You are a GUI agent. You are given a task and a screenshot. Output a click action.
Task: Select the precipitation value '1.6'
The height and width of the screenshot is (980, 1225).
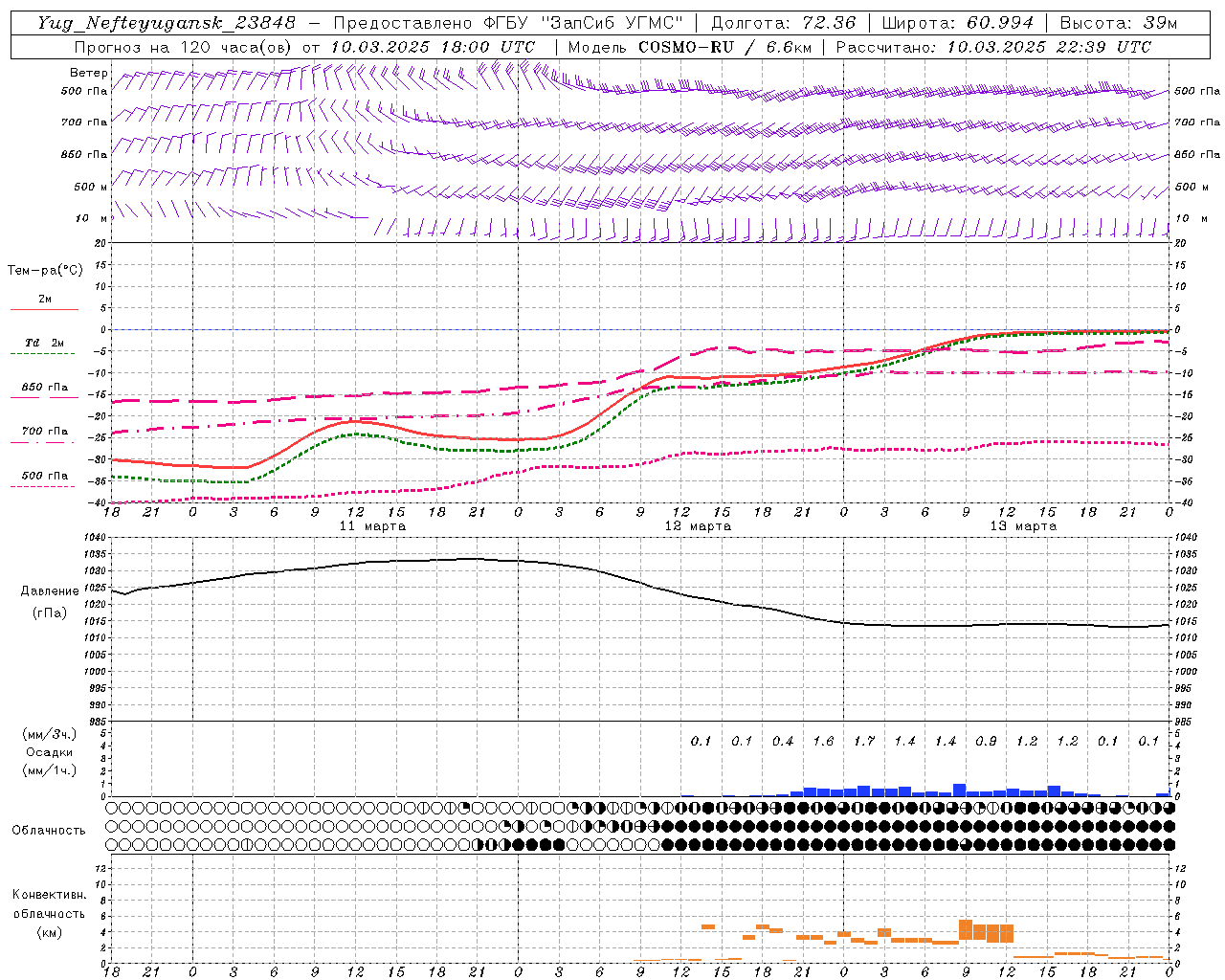823,741
